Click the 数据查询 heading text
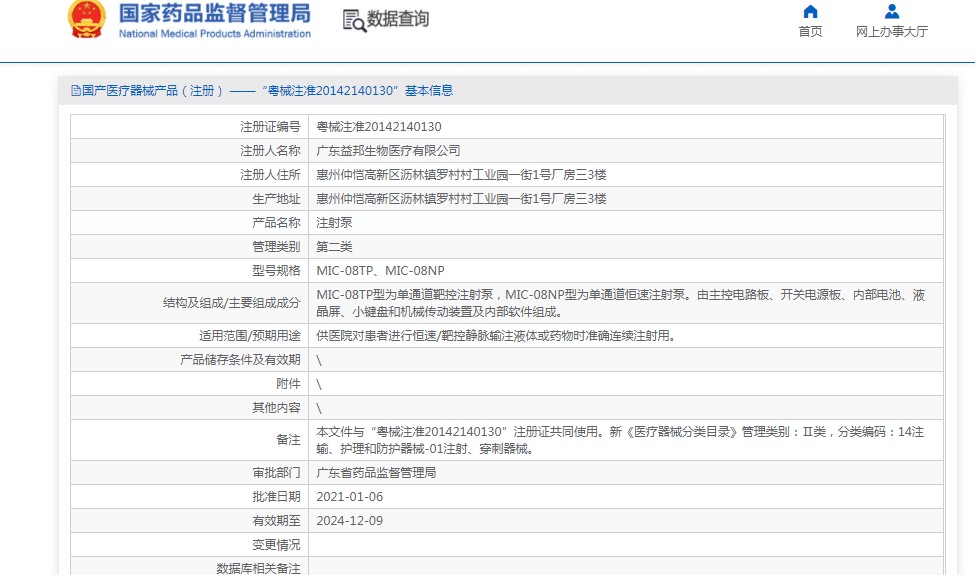975x575 pixels. 398,19
